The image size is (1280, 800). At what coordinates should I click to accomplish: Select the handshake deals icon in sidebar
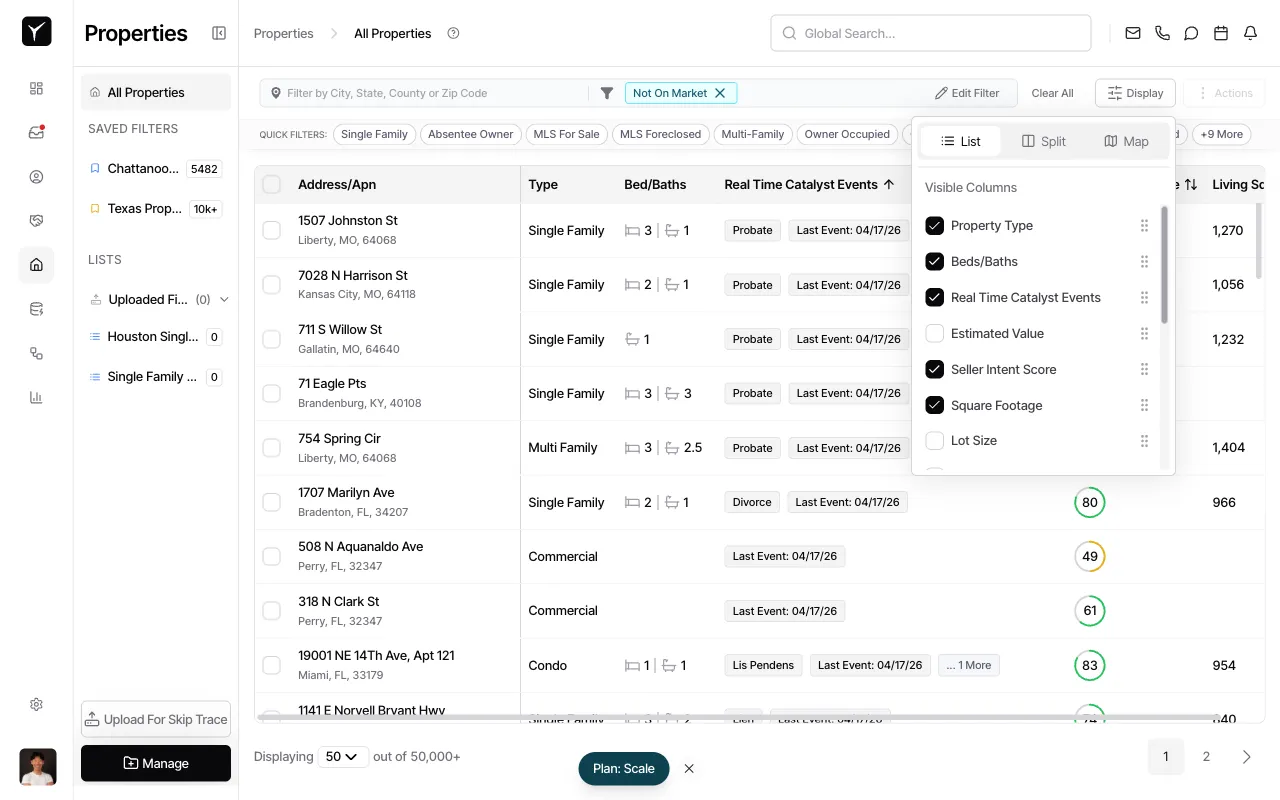click(x=36, y=220)
